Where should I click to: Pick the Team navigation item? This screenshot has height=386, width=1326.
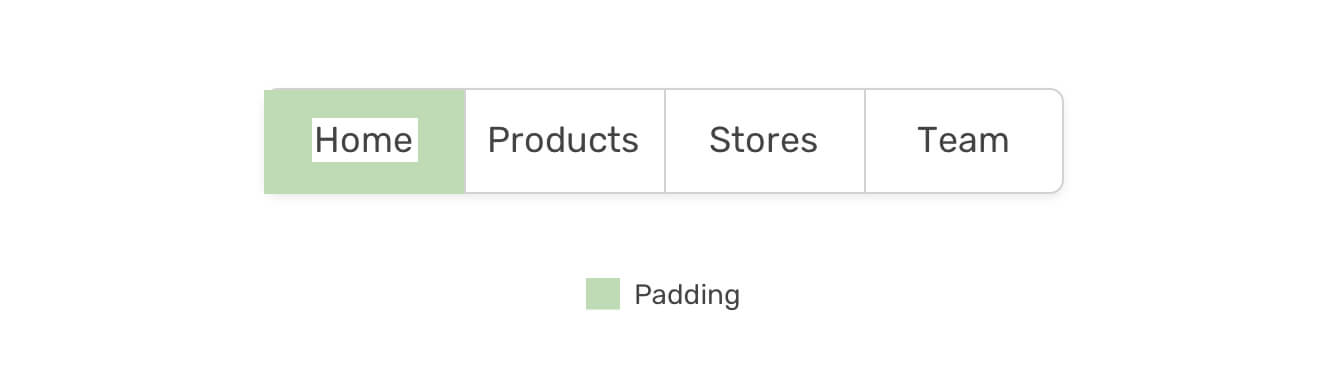pyautogui.click(x=963, y=141)
